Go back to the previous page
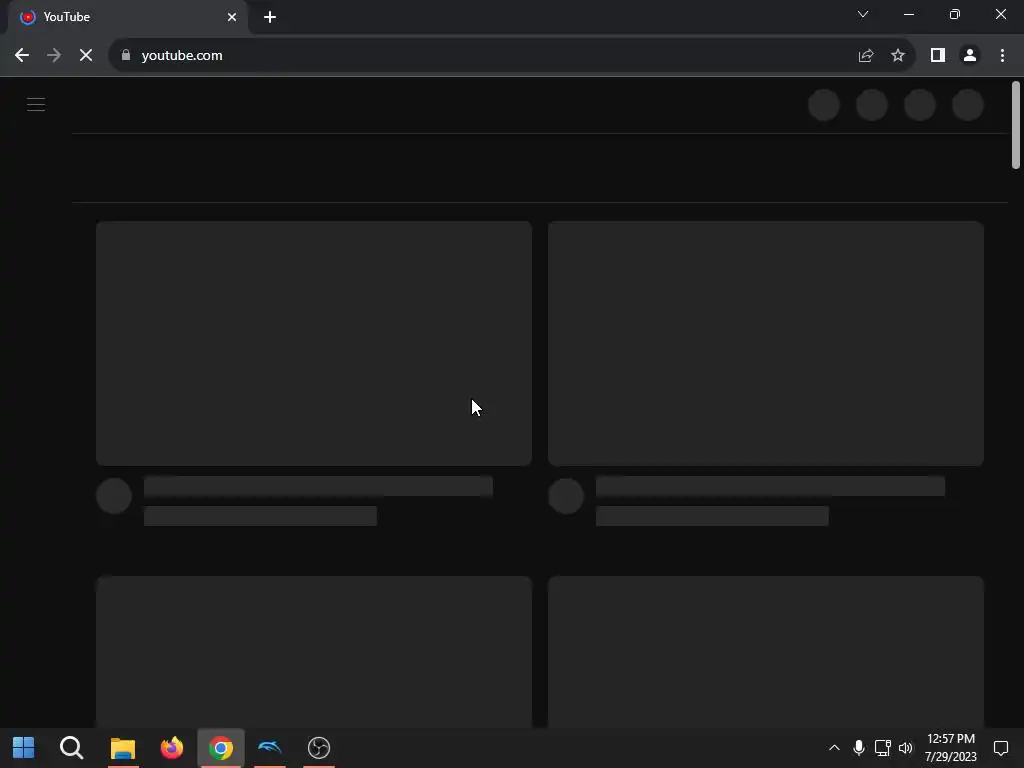The image size is (1024, 768). (x=22, y=56)
